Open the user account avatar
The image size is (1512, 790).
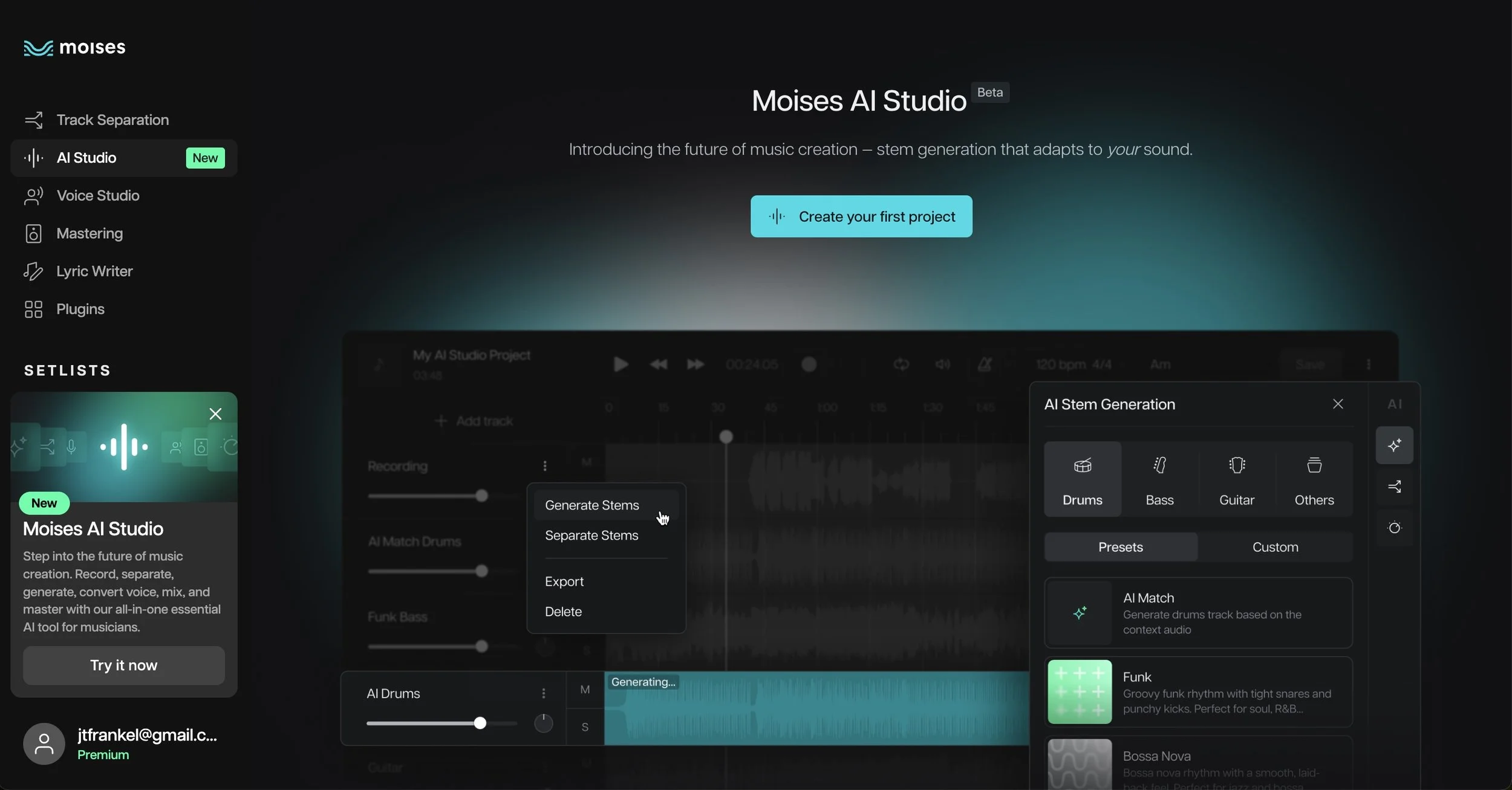[x=44, y=743]
